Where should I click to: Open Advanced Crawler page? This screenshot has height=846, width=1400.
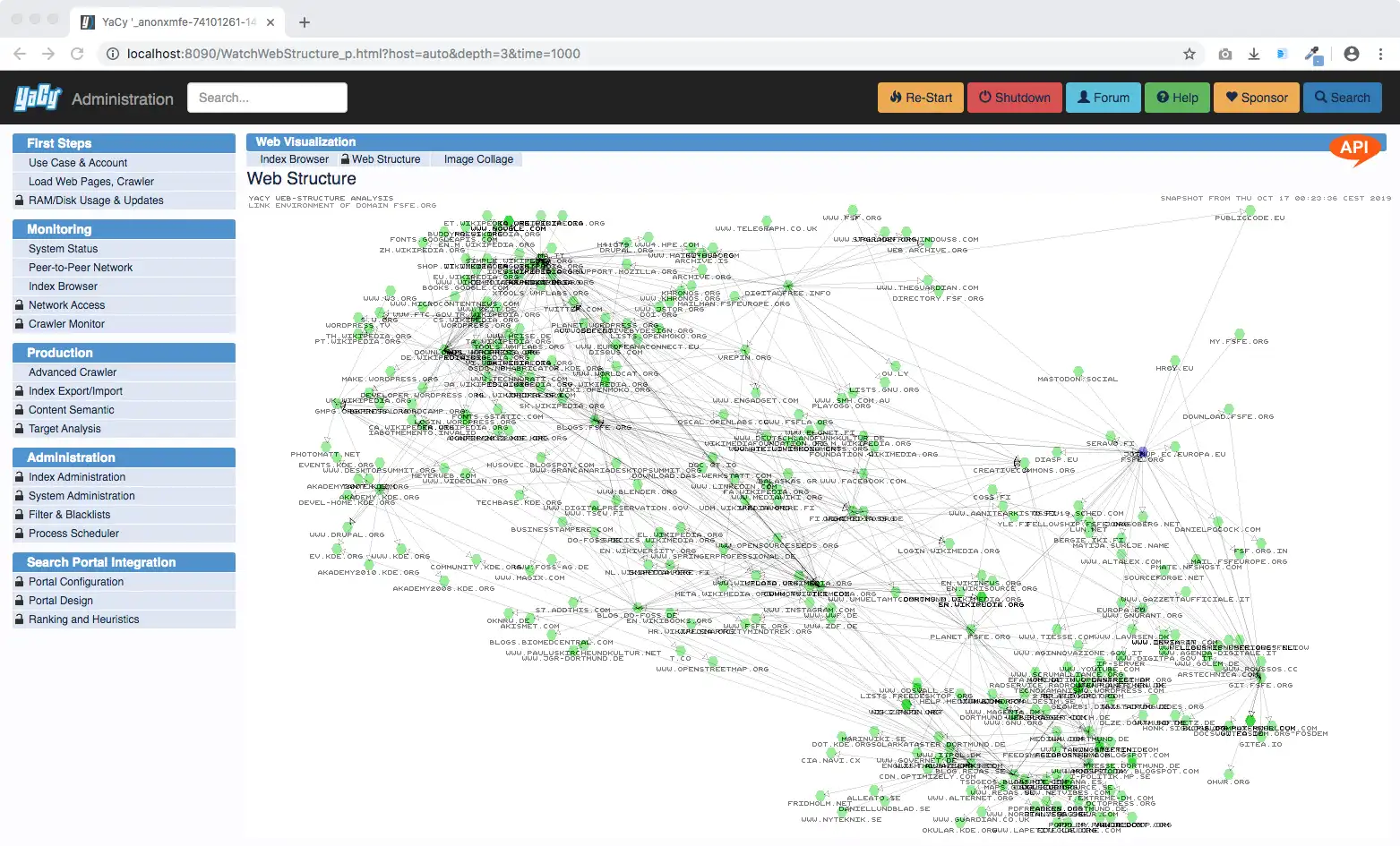[x=125, y=372]
